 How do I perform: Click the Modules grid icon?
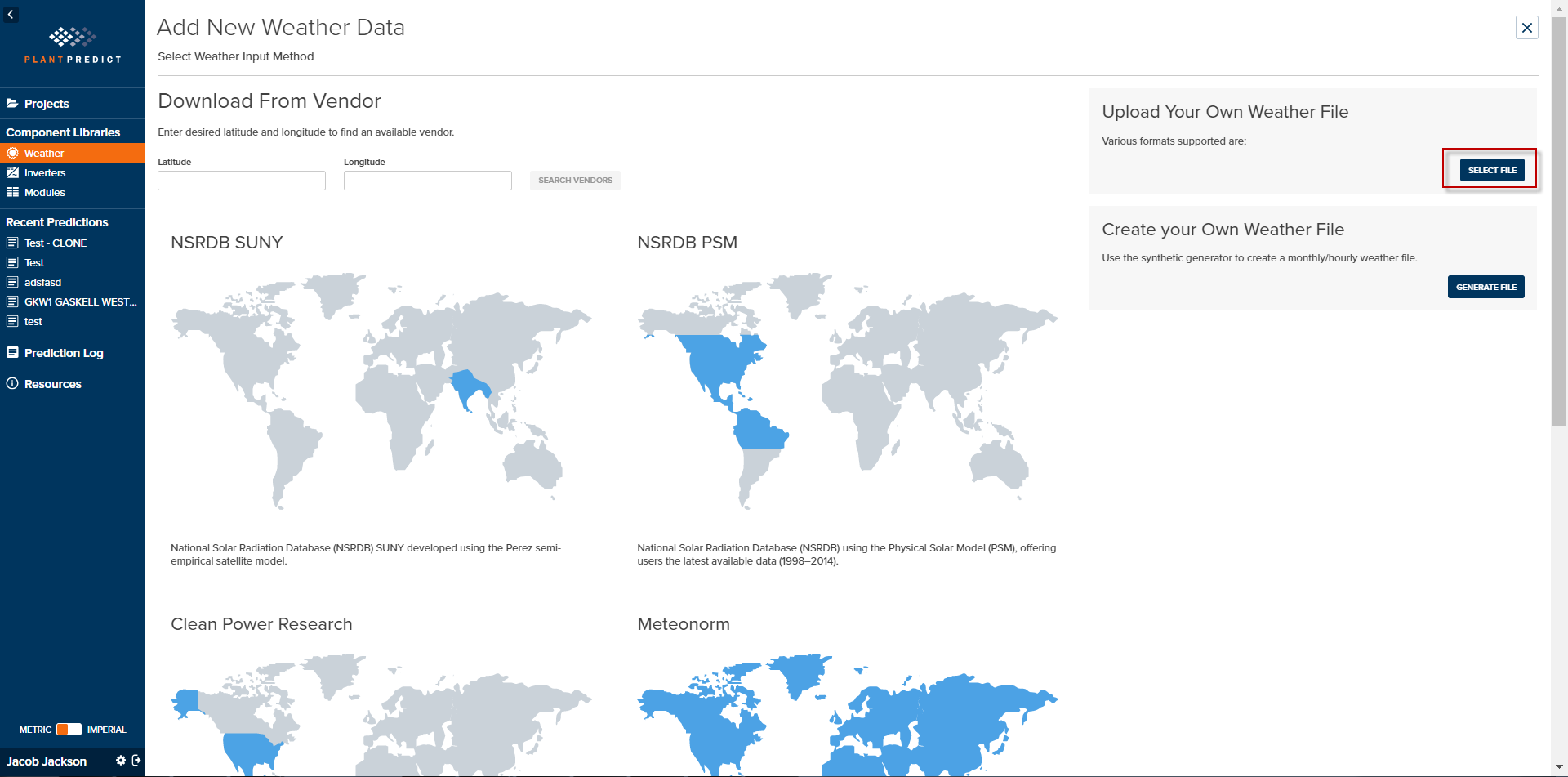(12, 192)
